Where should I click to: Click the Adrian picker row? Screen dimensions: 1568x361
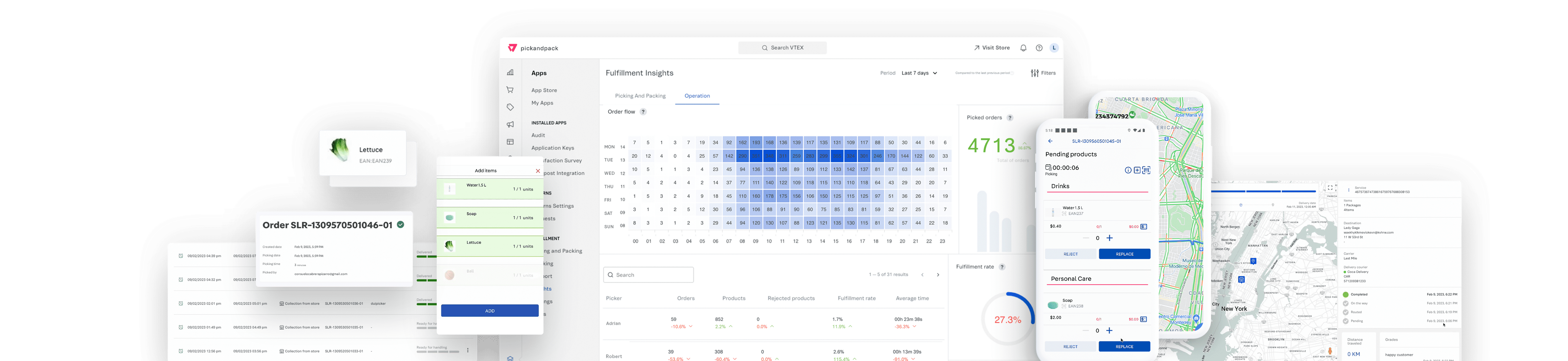coord(774,323)
